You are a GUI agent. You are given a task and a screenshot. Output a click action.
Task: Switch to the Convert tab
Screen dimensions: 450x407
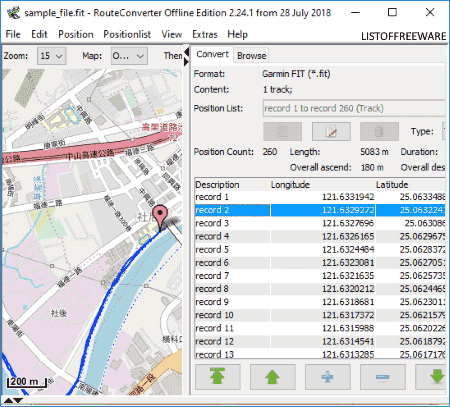click(x=212, y=54)
